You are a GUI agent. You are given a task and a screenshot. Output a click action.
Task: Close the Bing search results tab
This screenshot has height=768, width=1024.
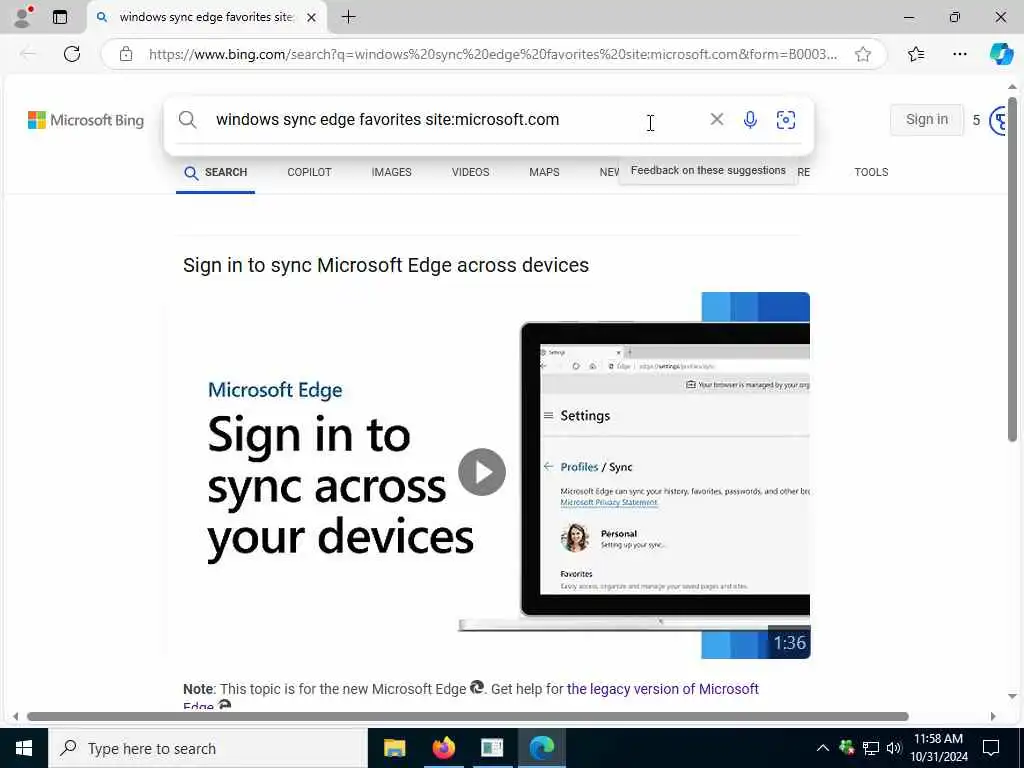(312, 18)
